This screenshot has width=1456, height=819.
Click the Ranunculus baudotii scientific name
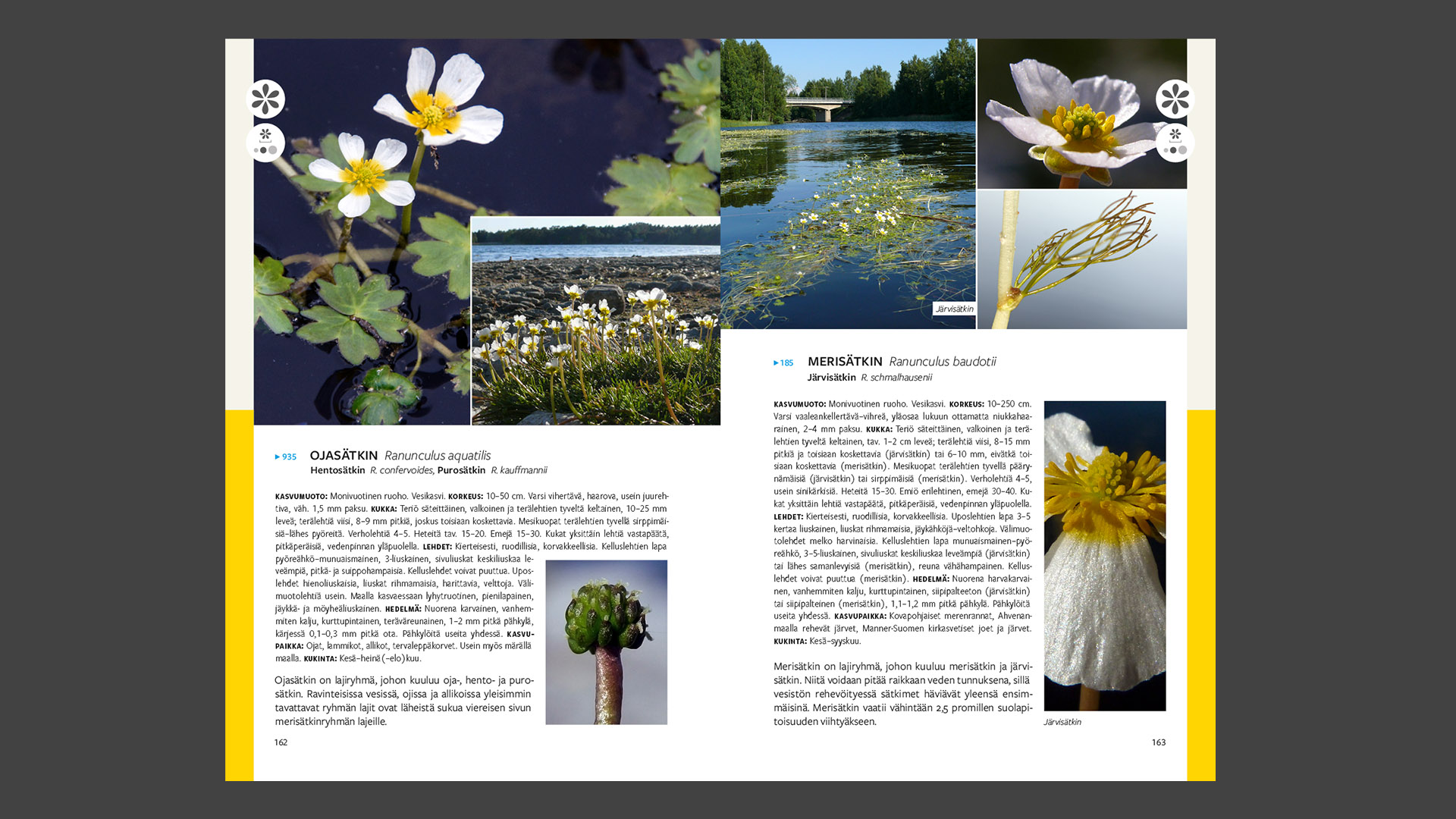point(943,362)
